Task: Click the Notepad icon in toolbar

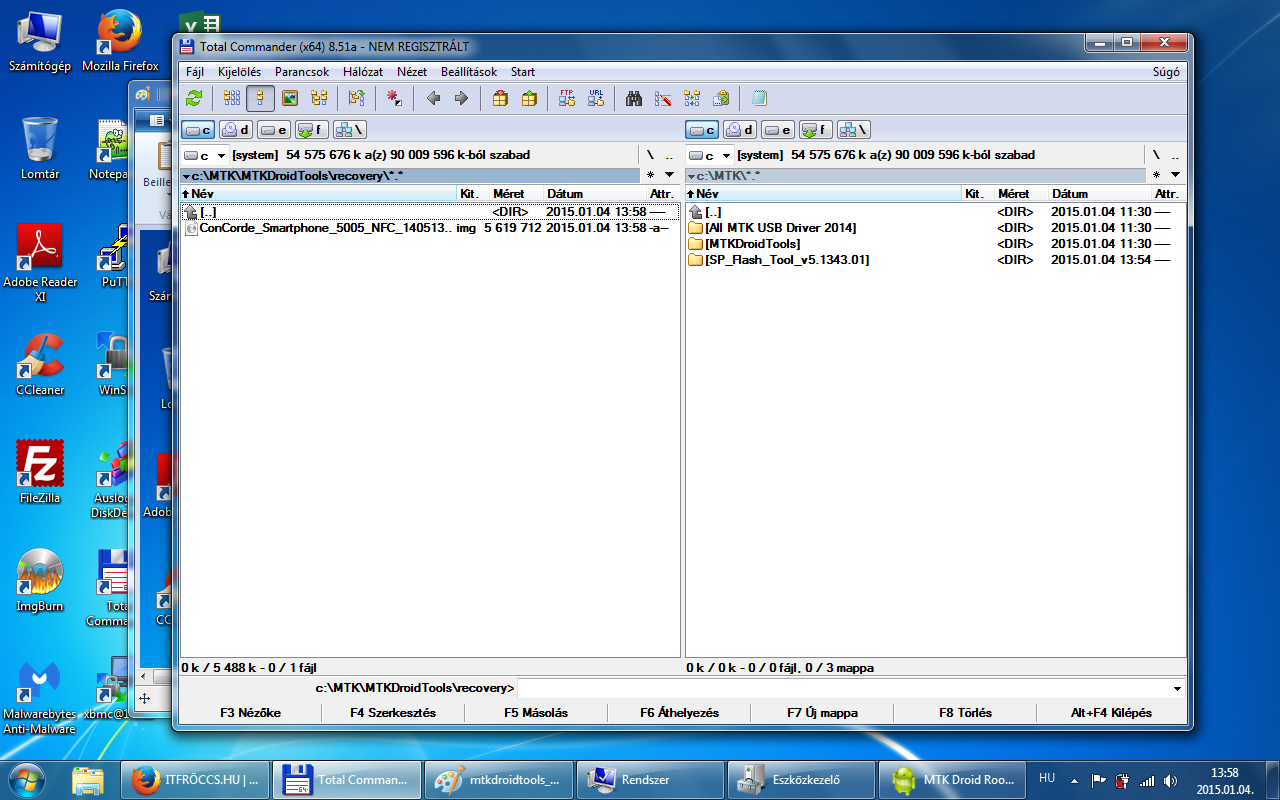Action: pos(759,98)
